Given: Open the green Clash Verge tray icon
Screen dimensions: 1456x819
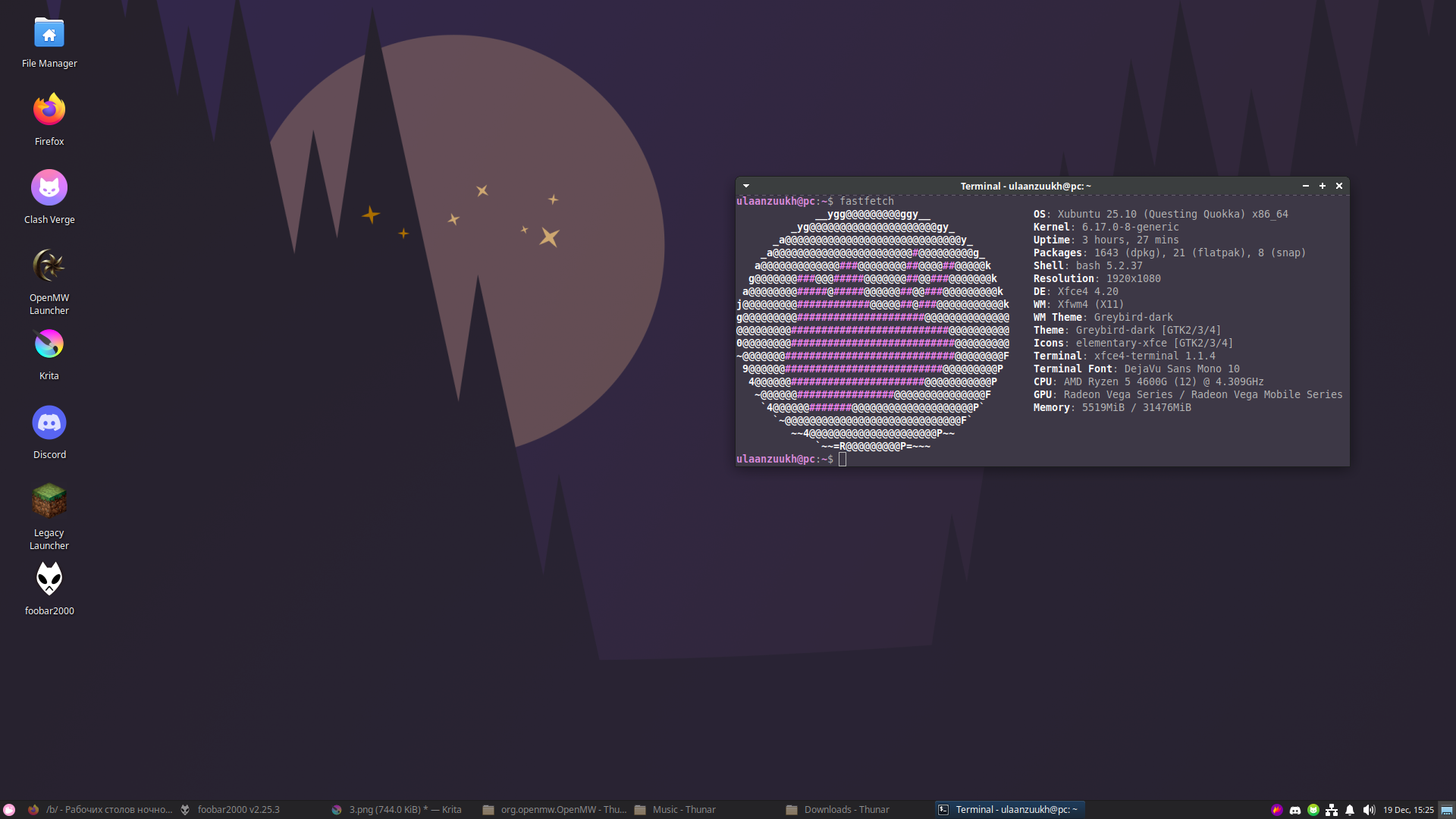Looking at the screenshot, I should point(1313,810).
